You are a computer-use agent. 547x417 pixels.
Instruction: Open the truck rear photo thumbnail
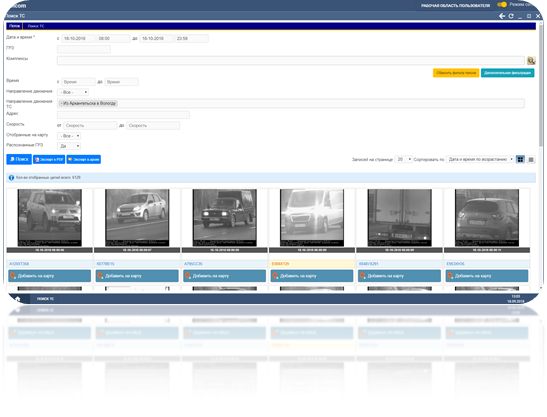point(399,218)
